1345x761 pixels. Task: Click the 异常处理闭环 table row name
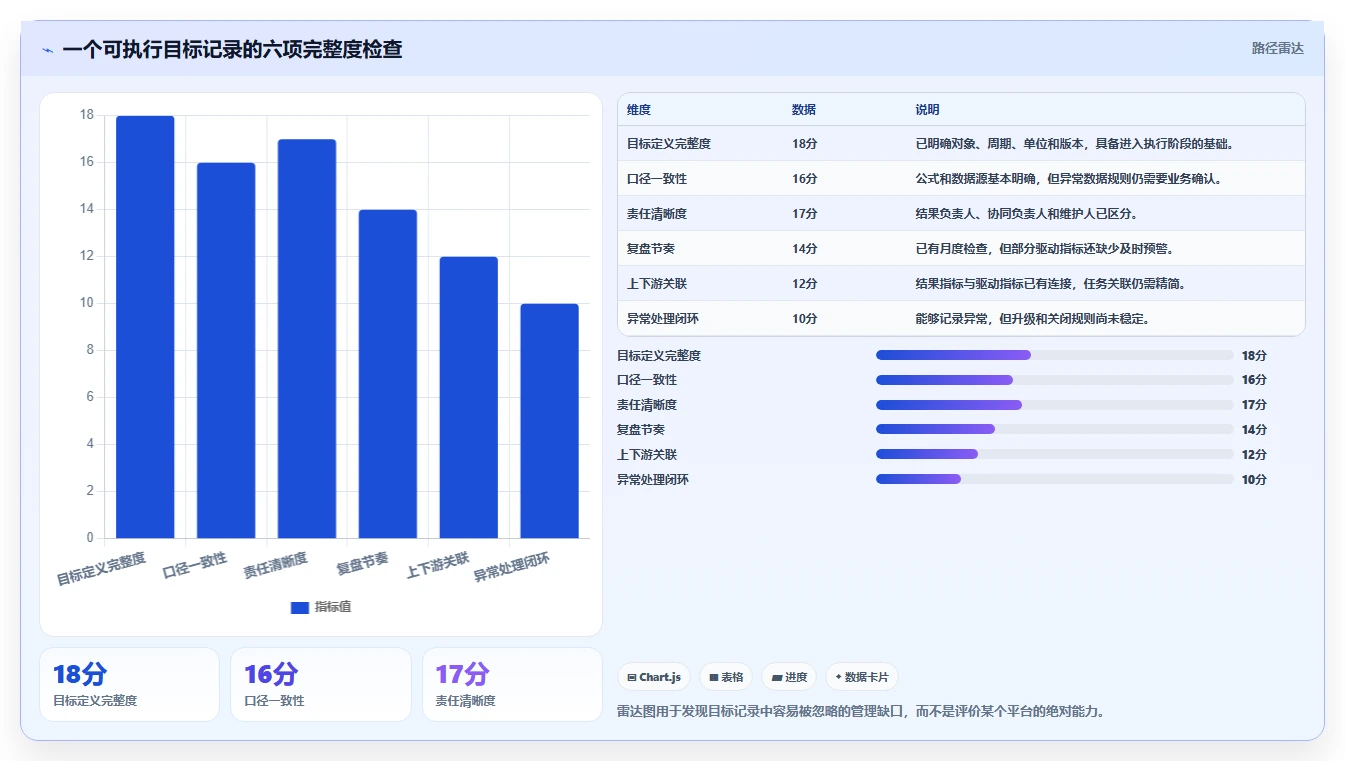pos(663,319)
